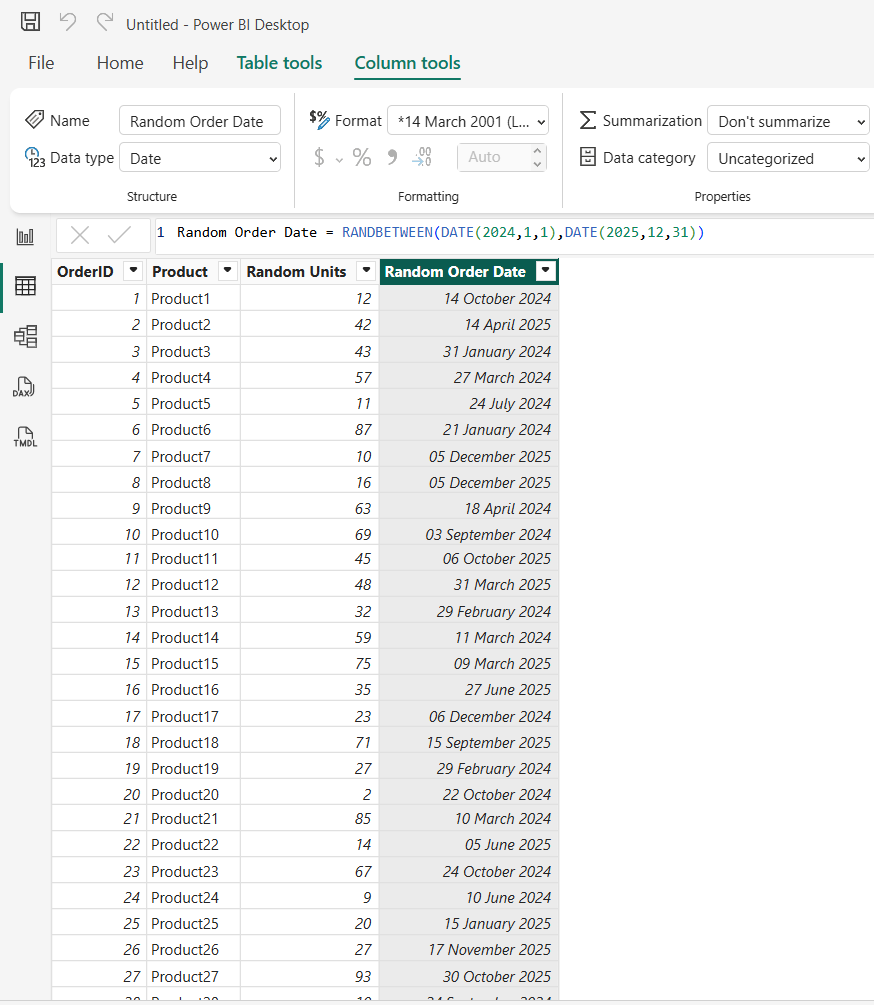The image size is (874, 1005).
Task: Apply percentage format icon
Action: 362,157
